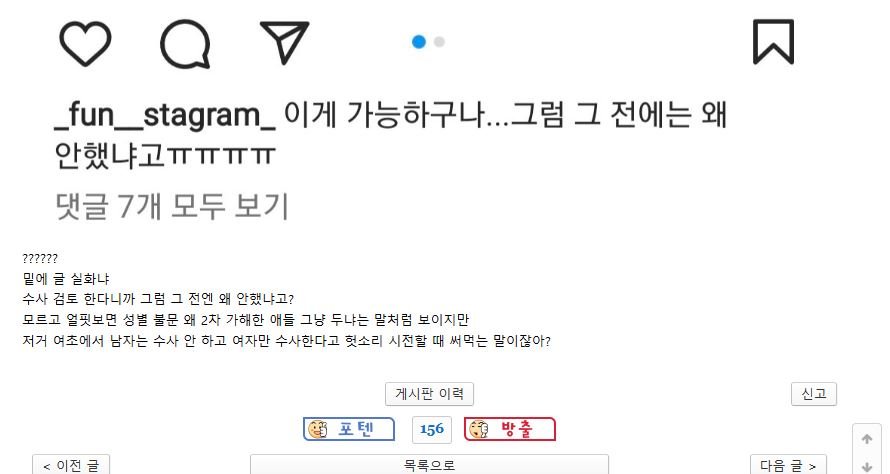
Task: Like the post with the heart icon
Action: [85, 43]
